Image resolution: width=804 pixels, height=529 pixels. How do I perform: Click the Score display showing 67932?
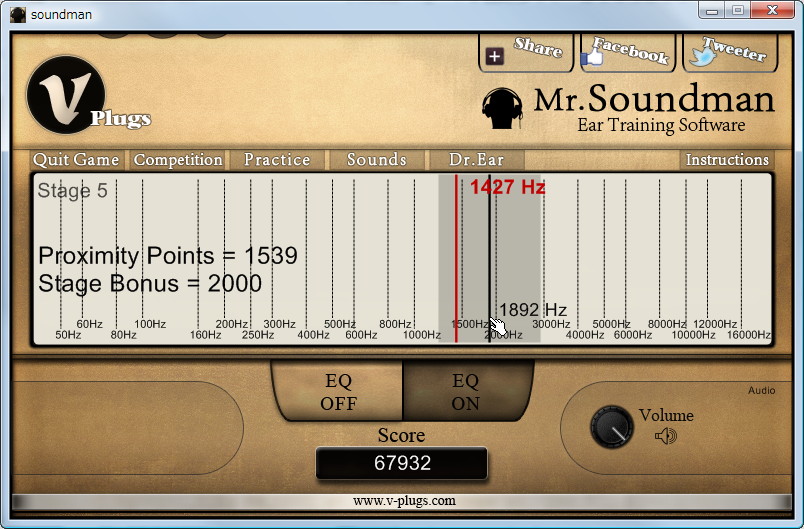click(x=402, y=463)
